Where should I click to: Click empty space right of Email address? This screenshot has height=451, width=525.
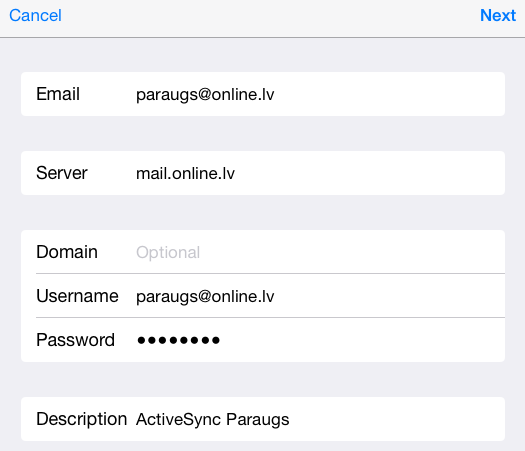(388, 94)
